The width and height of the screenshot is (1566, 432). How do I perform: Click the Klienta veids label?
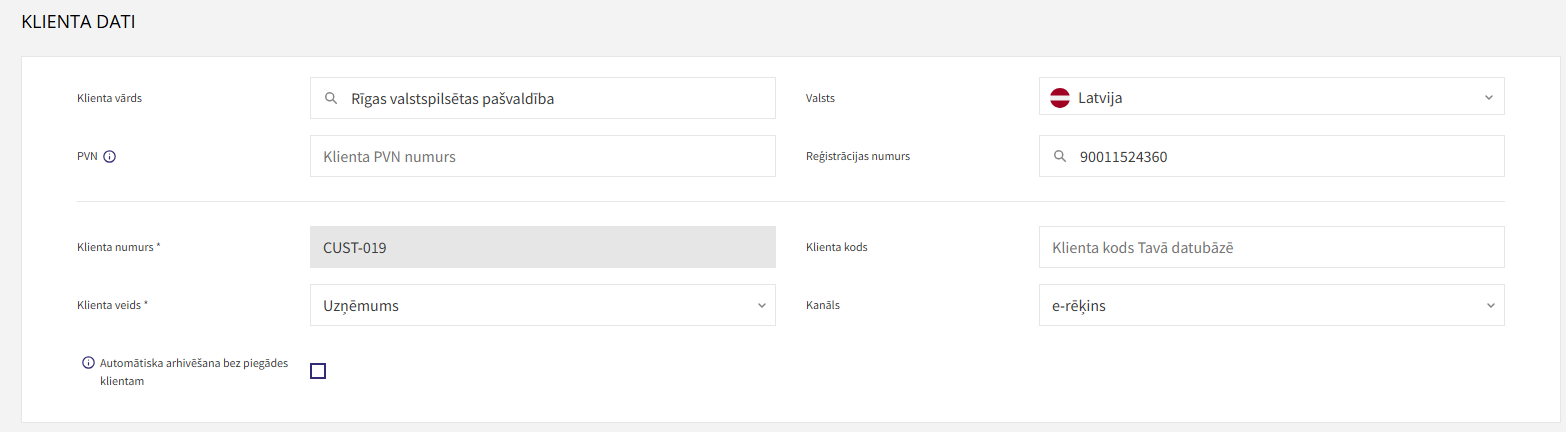coord(113,305)
